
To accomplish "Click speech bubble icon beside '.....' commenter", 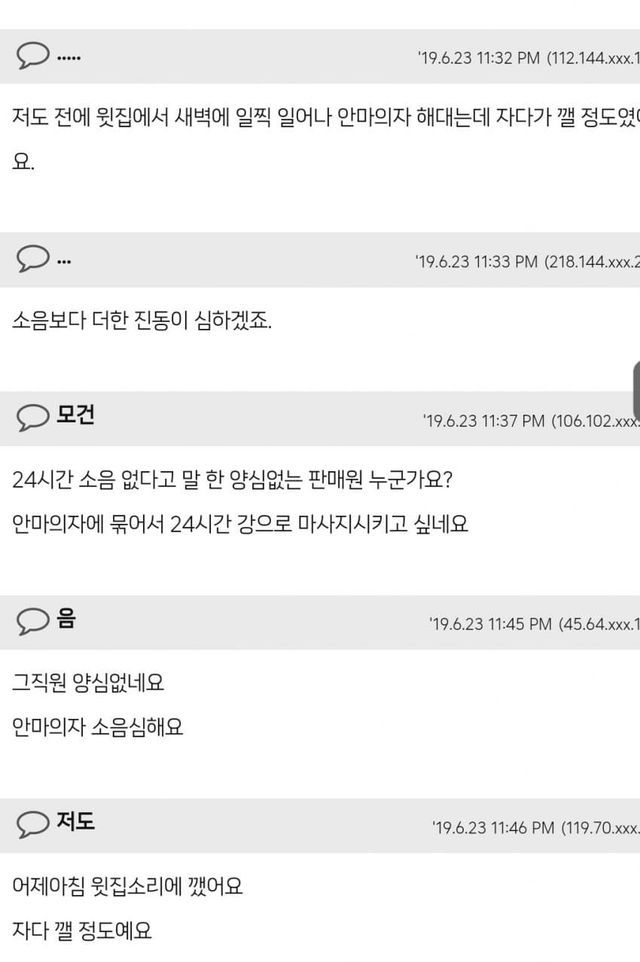I will click(x=33, y=56).
